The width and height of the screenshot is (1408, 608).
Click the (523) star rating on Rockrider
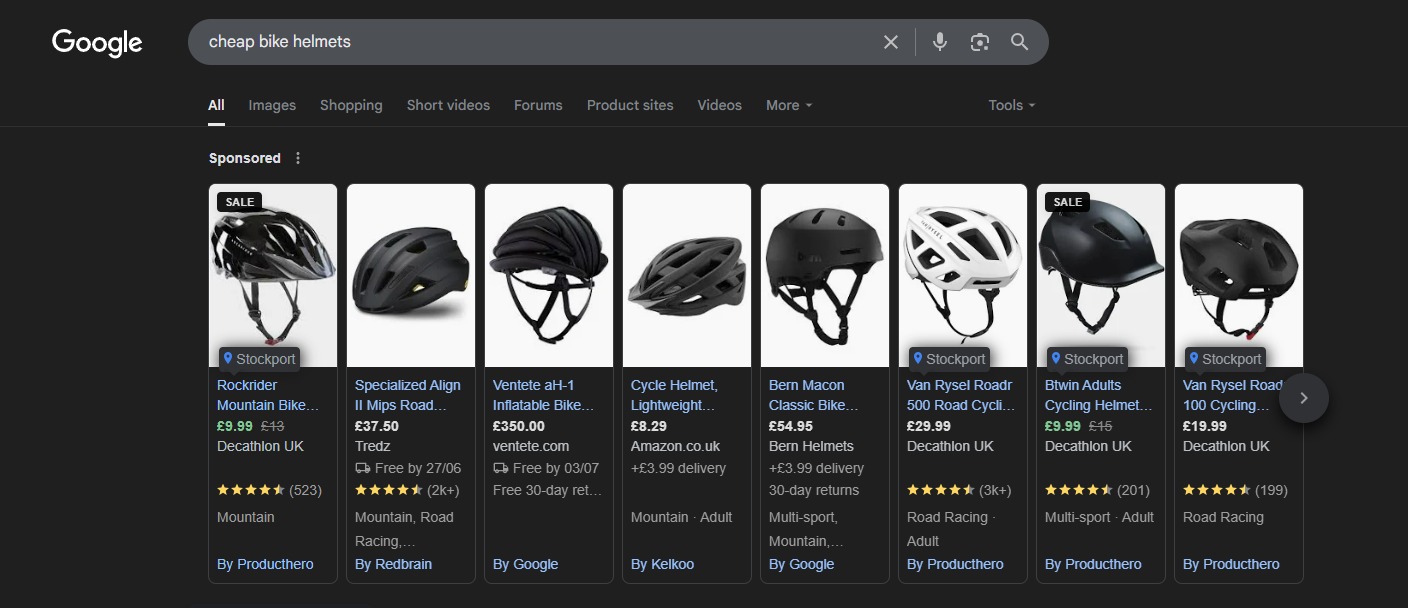point(269,490)
